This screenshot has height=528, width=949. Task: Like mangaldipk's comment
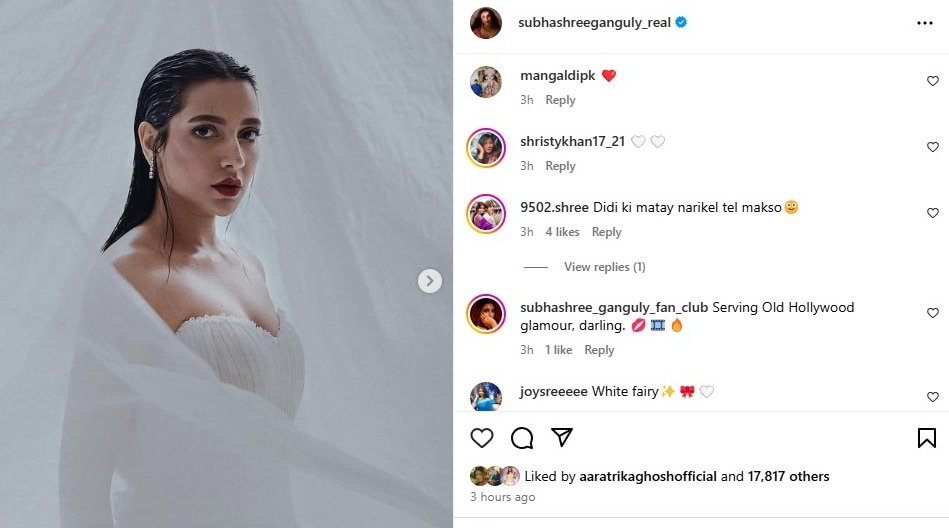point(933,81)
